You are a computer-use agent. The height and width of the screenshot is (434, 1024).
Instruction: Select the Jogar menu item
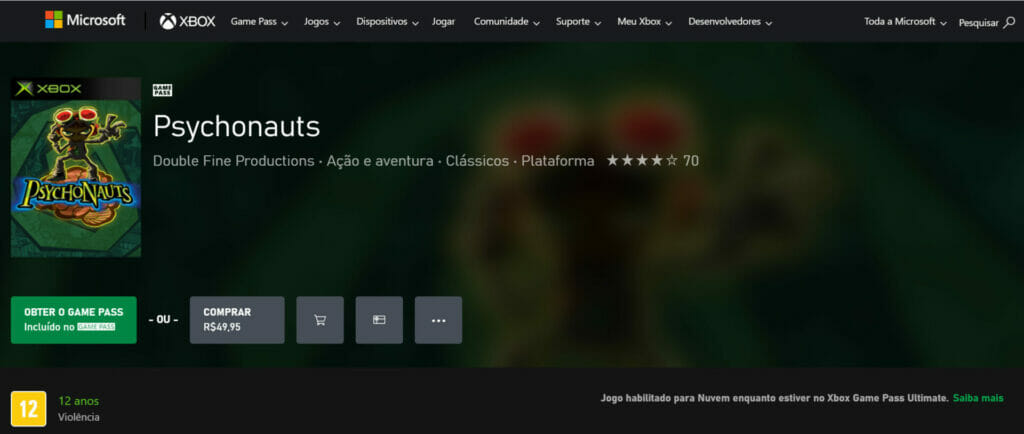pos(443,21)
